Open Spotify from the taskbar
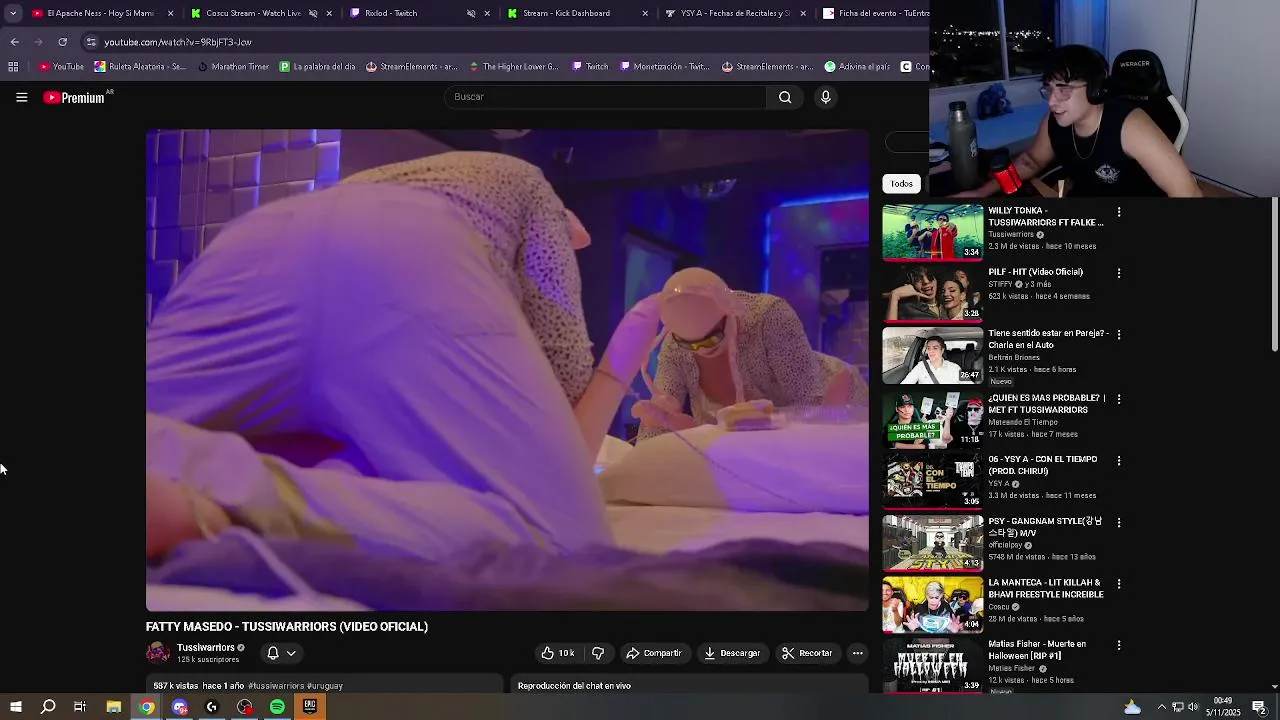1280x720 pixels. [x=277, y=707]
